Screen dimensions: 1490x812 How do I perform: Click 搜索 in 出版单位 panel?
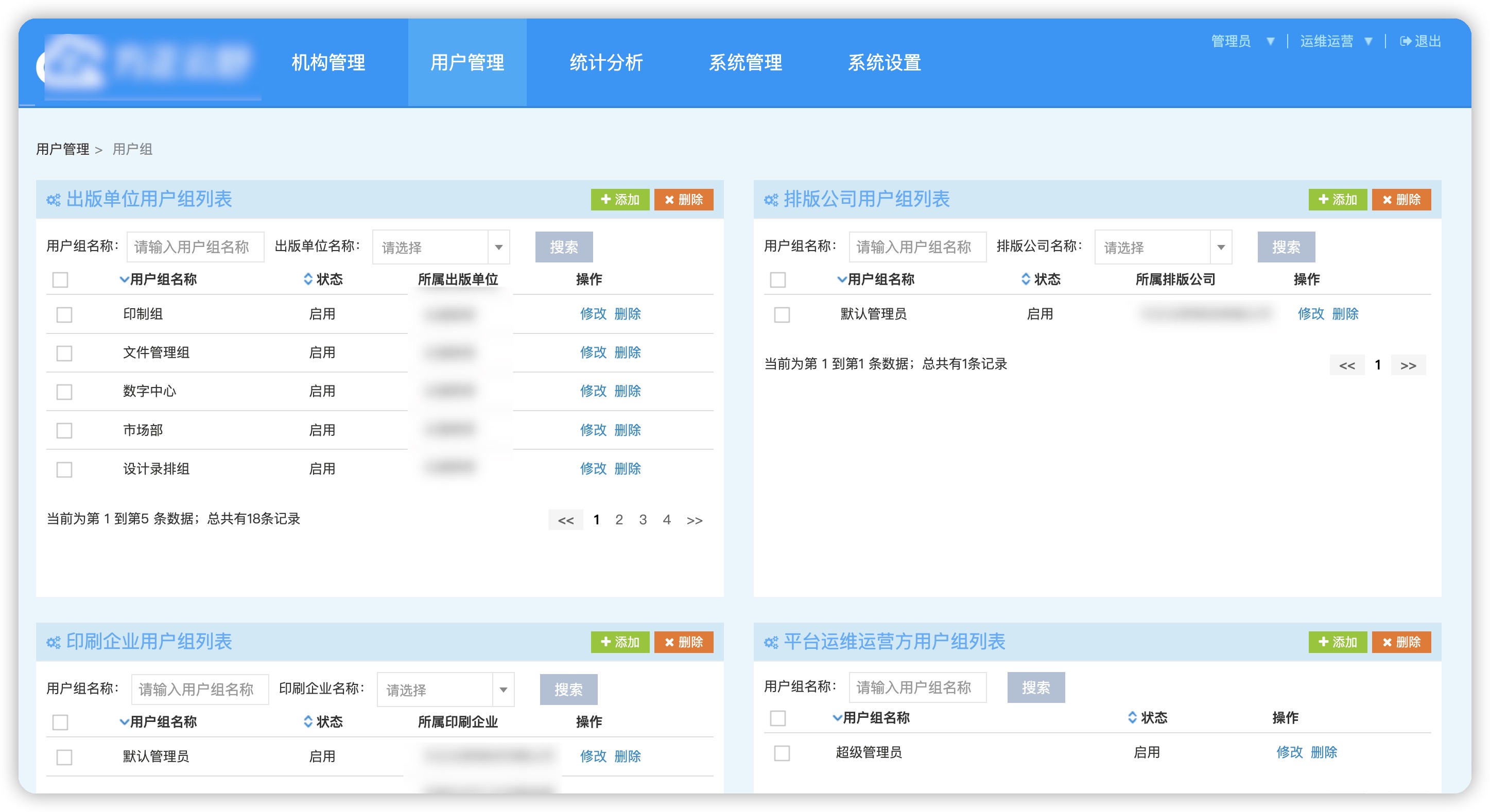564,248
